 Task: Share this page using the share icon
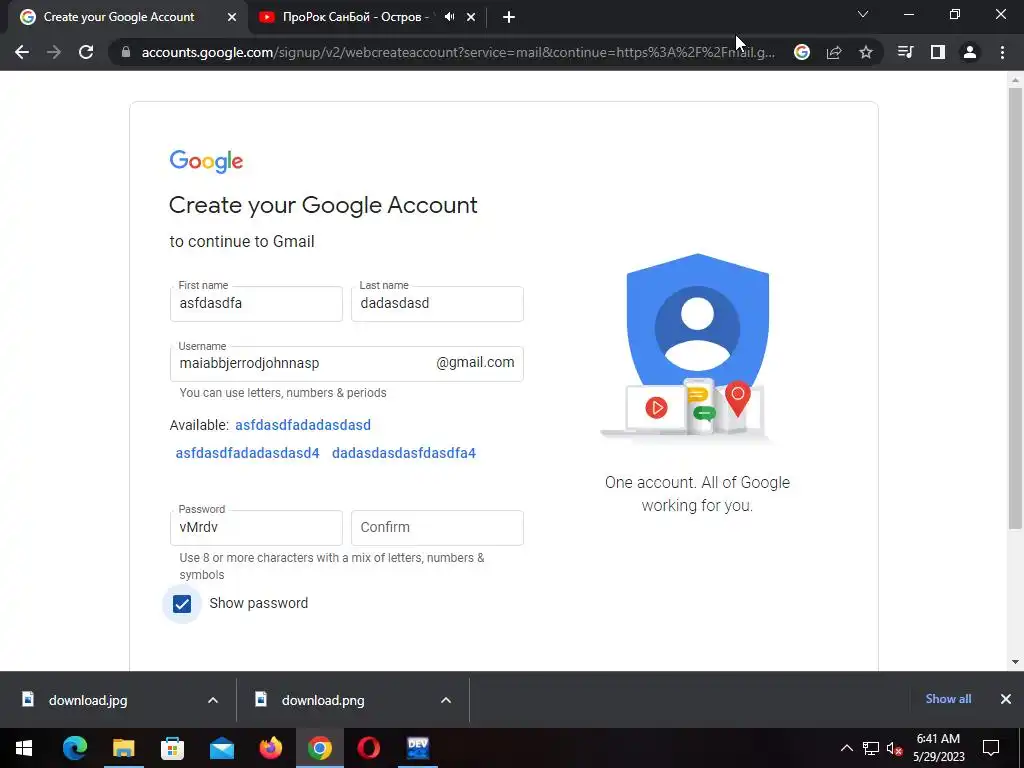[x=834, y=52]
